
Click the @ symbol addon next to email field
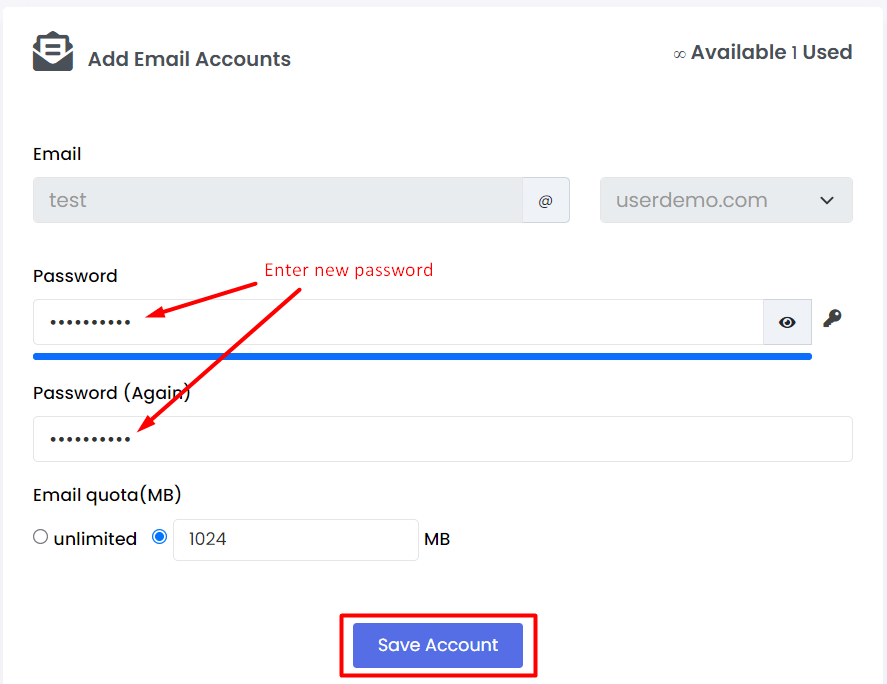tap(545, 200)
